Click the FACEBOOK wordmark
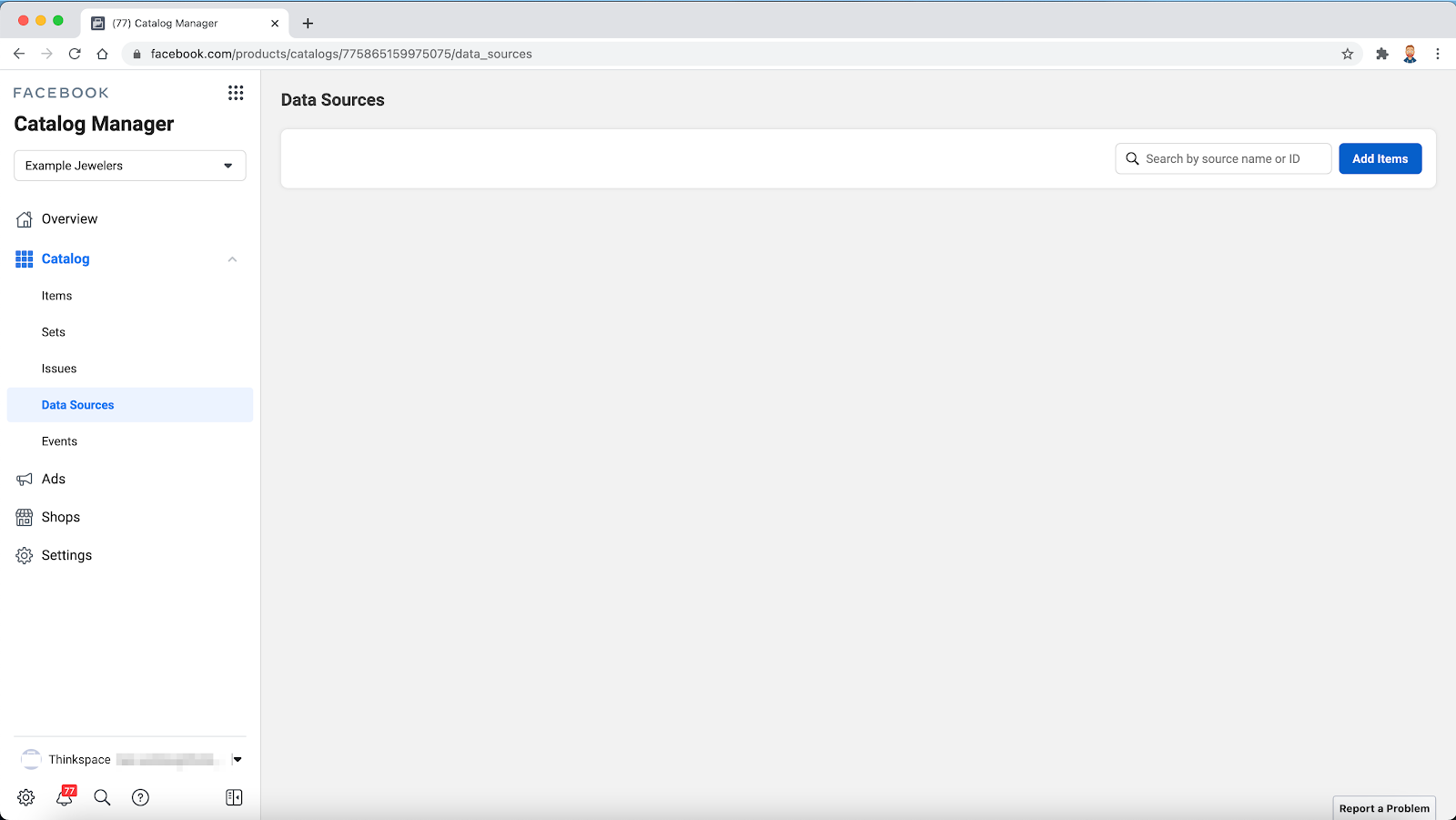Image resolution: width=1456 pixels, height=820 pixels. click(61, 93)
